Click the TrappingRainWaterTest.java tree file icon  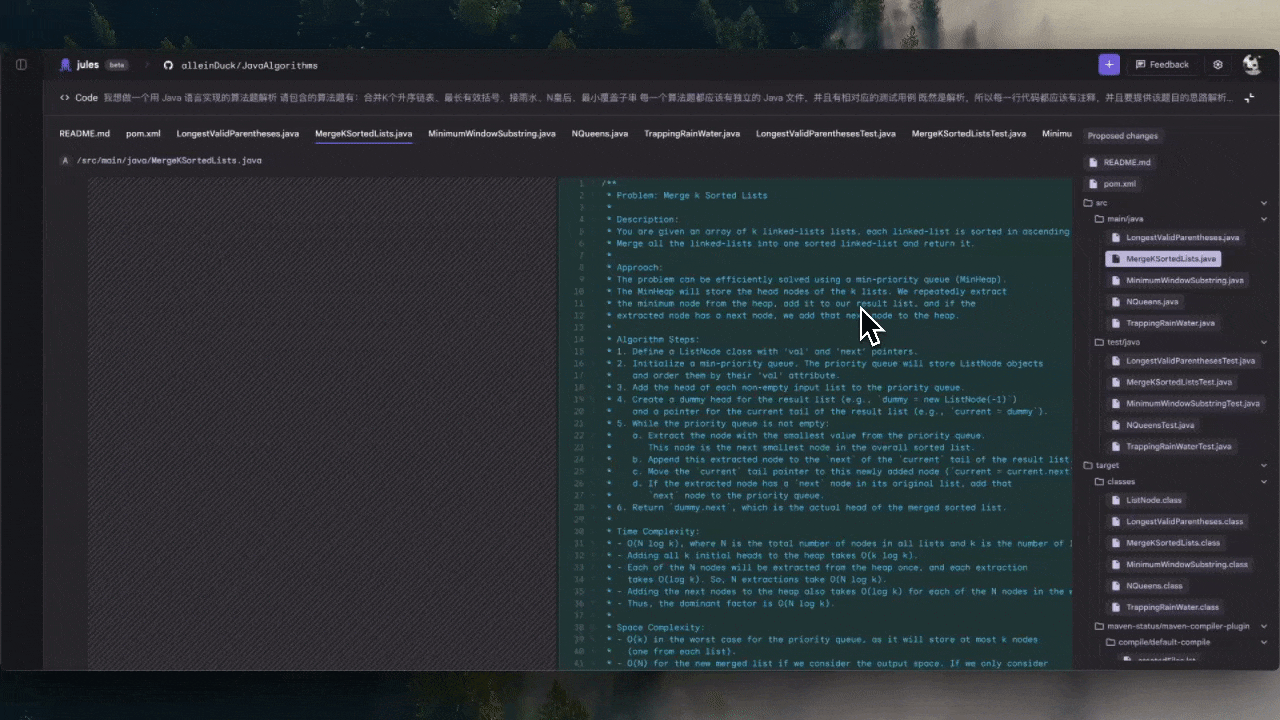[1117, 447]
